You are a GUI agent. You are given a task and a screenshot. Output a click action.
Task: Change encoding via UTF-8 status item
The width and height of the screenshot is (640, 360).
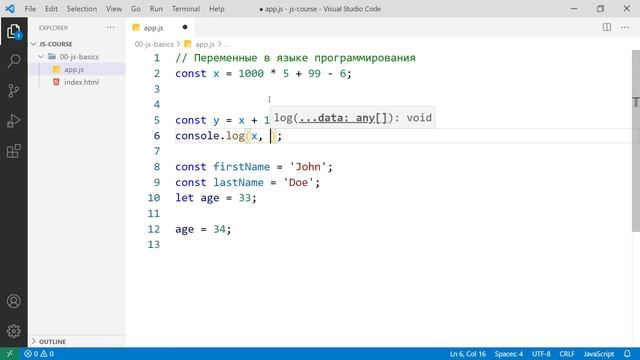tap(541, 354)
